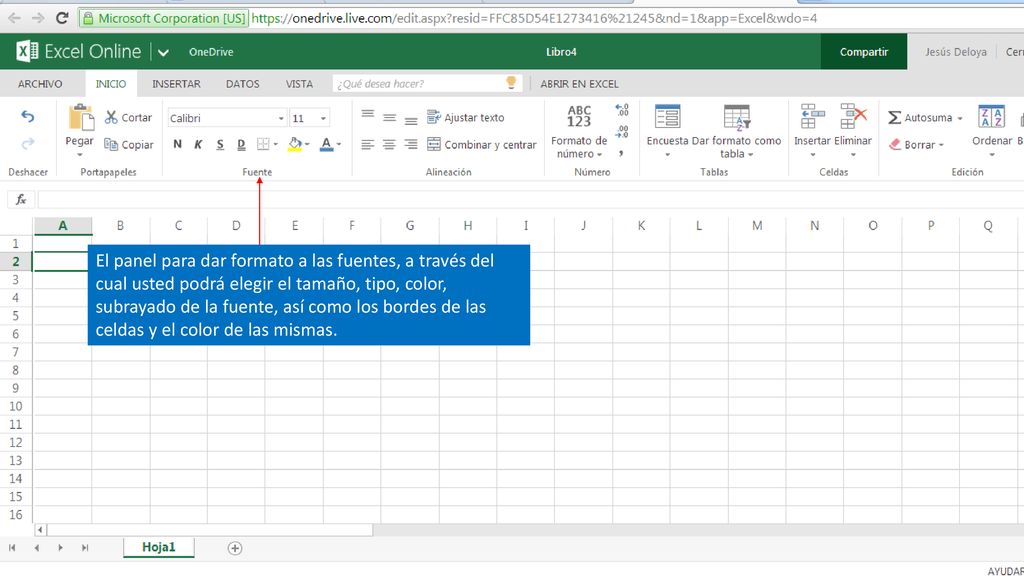Click ABRIR EN EXCEL
The height and width of the screenshot is (576, 1024).
[579, 84]
